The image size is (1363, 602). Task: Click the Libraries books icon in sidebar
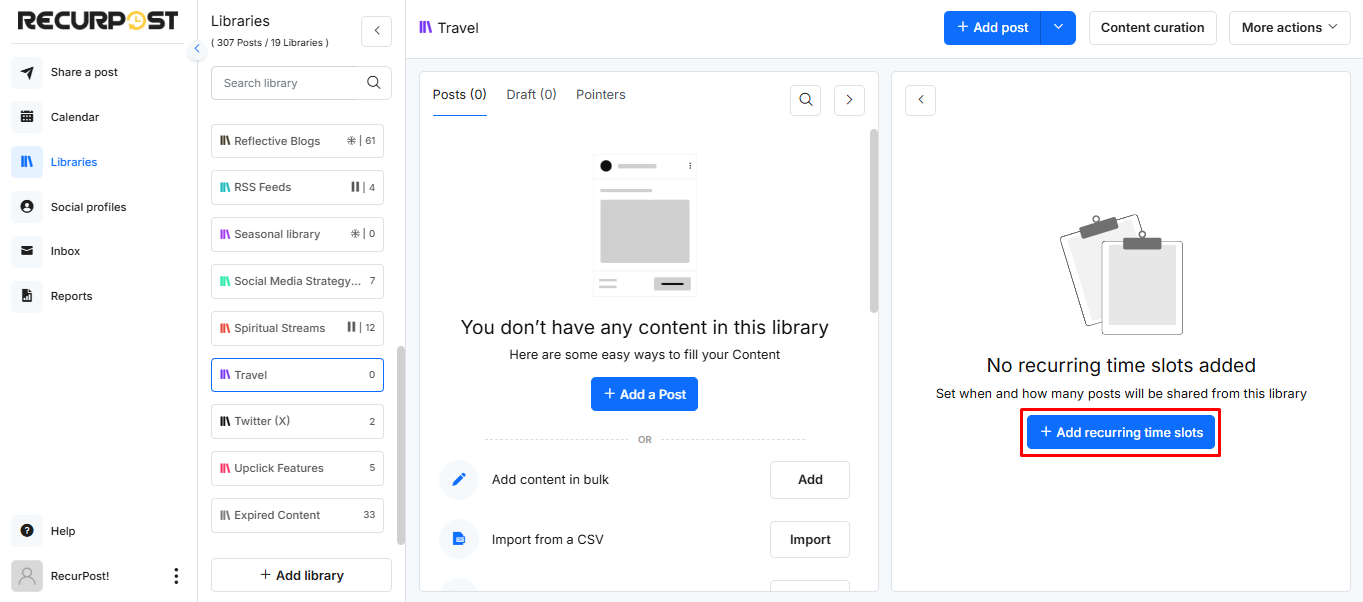click(x=27, y=162)
